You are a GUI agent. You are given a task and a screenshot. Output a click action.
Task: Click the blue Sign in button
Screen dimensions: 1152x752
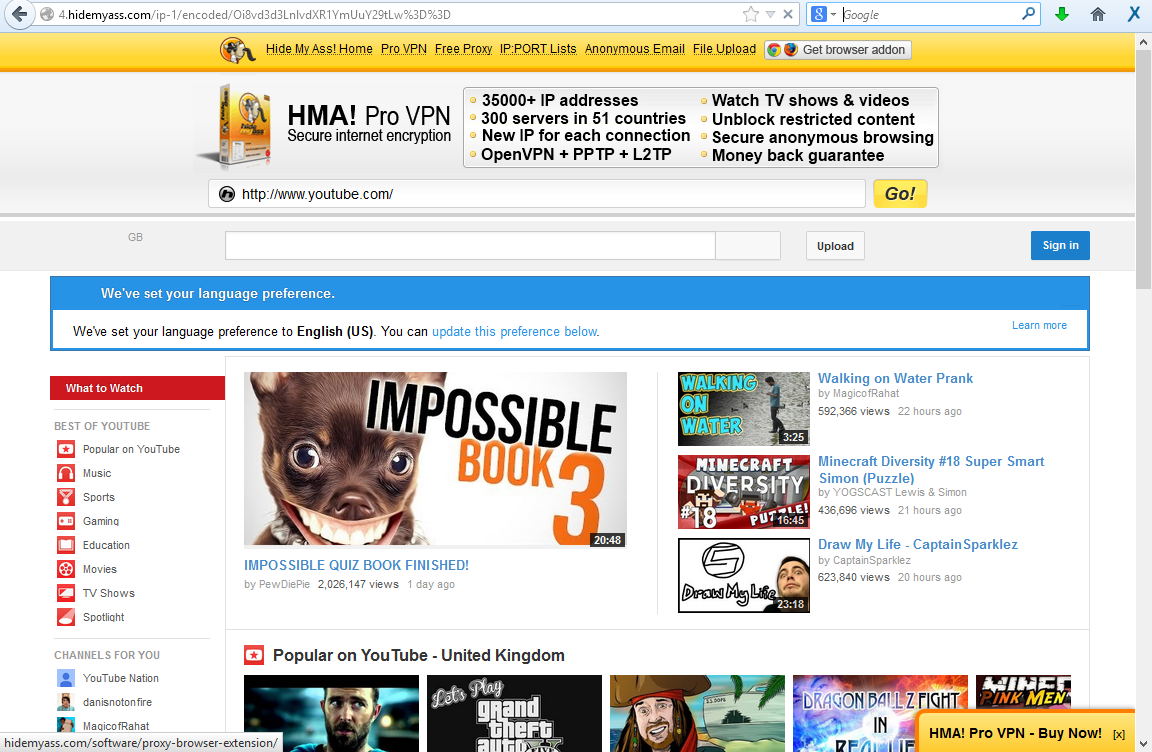point(1060,245)
